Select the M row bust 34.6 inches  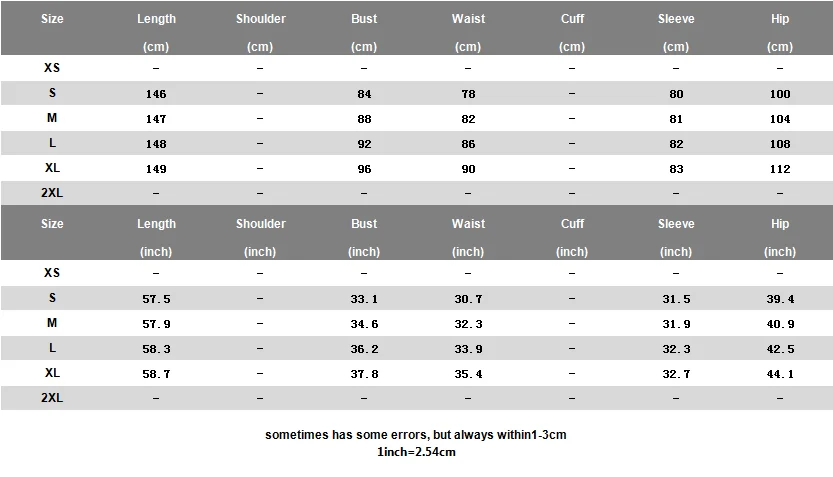[x=364, y=324]
